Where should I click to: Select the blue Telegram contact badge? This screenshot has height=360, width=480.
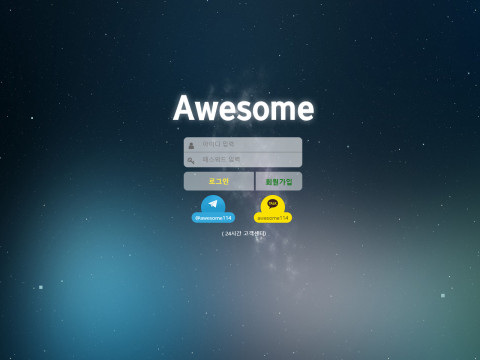pyautogui.click(x=213, y=209)
